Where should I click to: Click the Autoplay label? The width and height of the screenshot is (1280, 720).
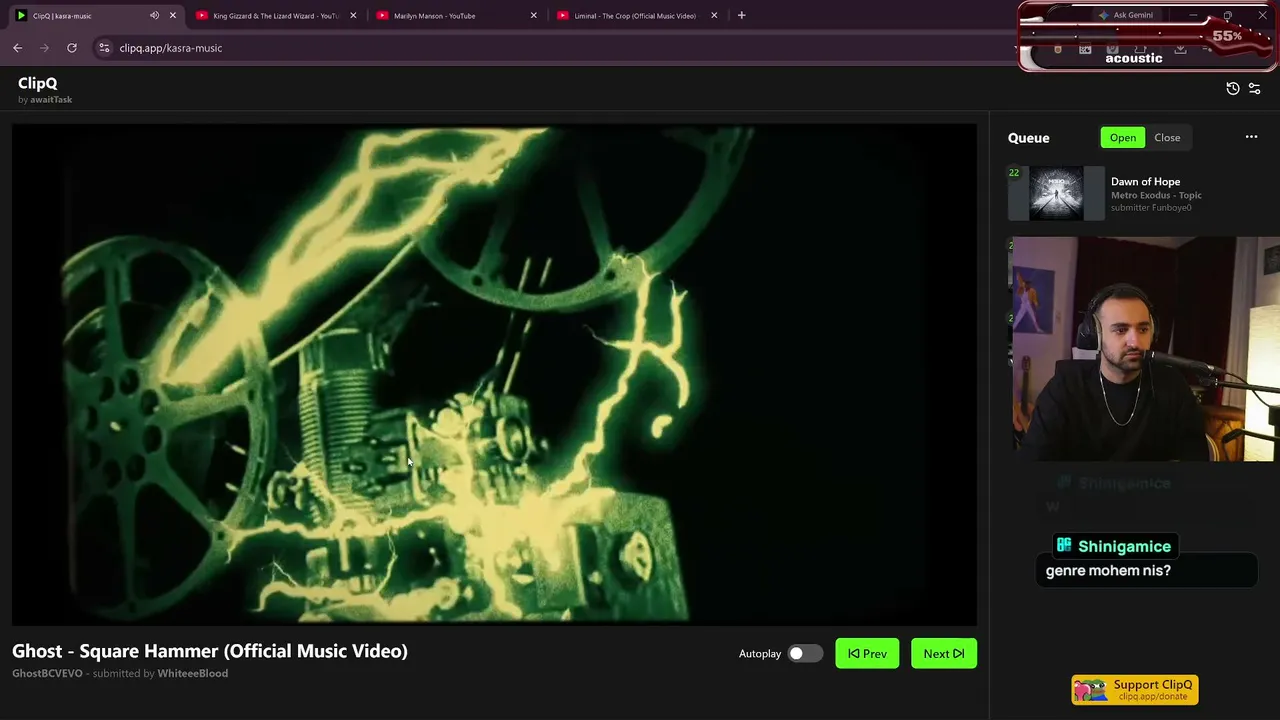pyautogui.click(x=760, y=654)
